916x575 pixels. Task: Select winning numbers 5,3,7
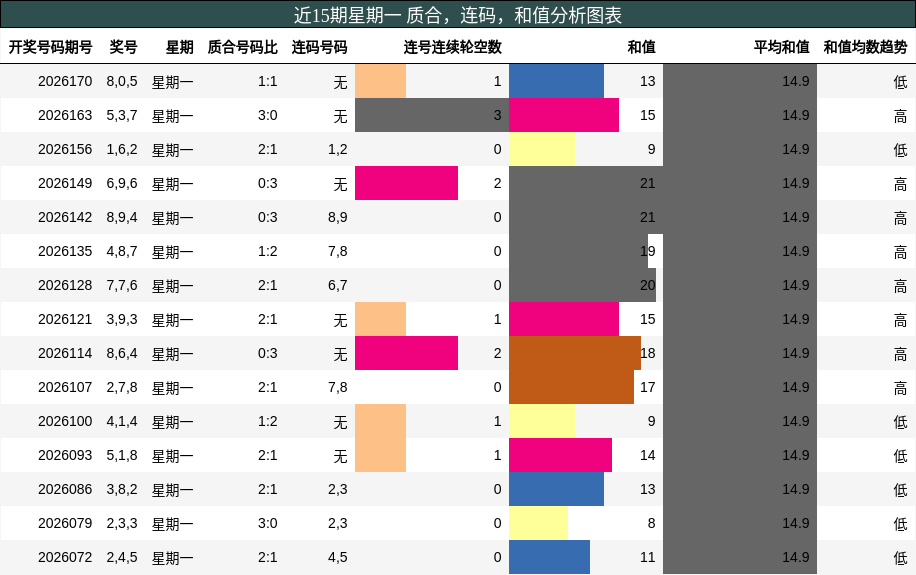click(122, 115)
